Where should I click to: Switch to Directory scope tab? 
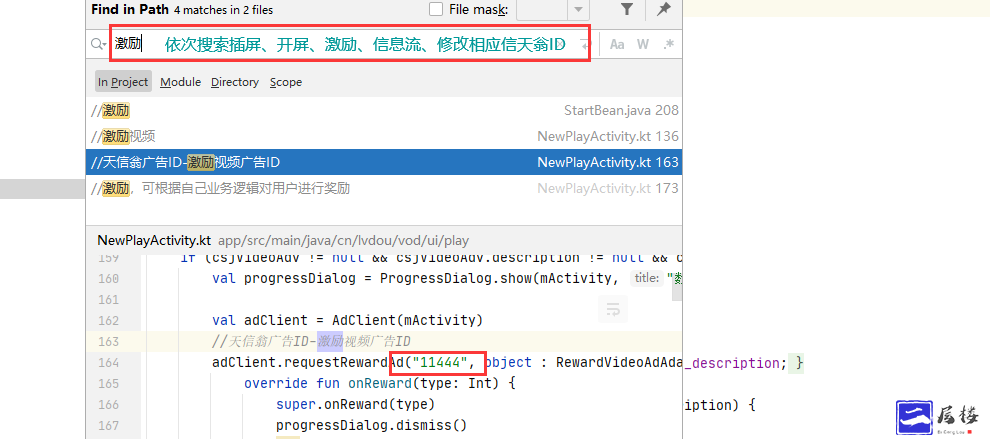tap(235, 82)
